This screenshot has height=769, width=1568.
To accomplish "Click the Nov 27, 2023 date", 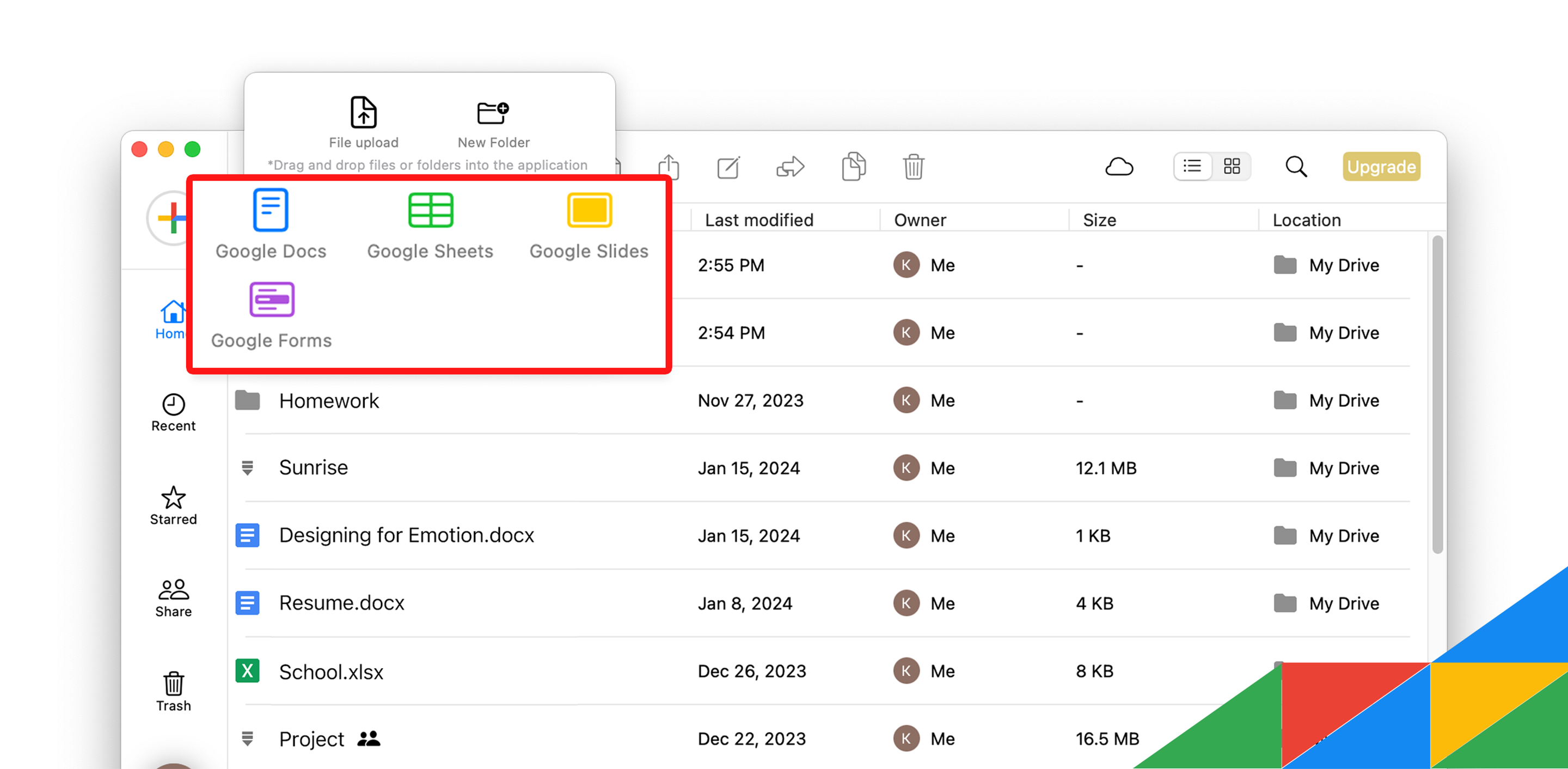I will (x=751, y=400).
